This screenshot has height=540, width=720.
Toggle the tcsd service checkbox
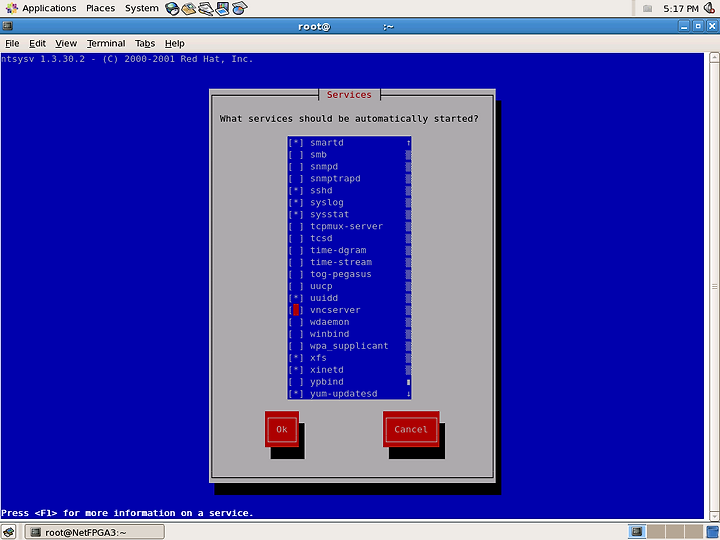tap(296, 238)
